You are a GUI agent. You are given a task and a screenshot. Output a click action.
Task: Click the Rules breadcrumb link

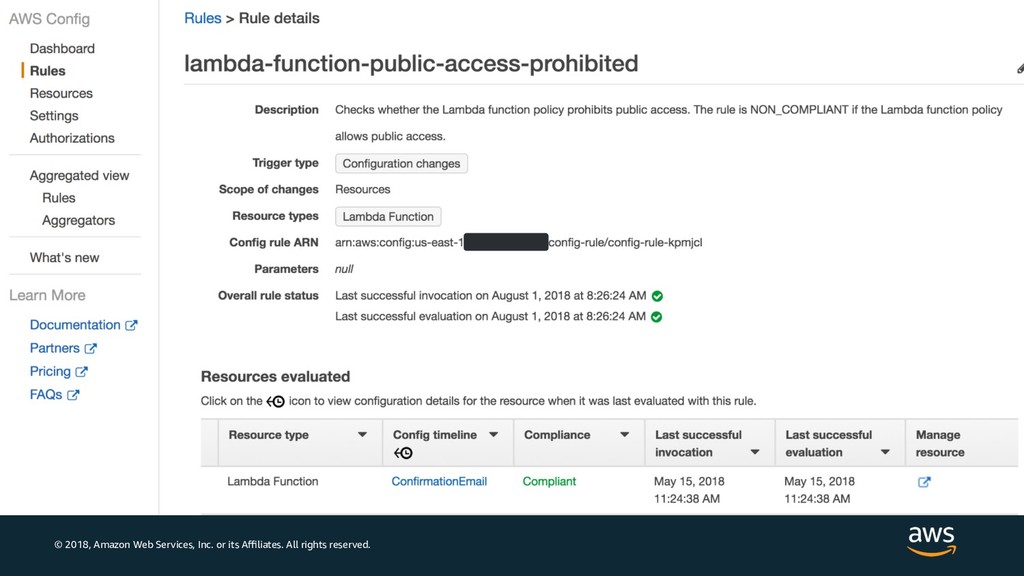pyautogui.click(x=203, y=18)
